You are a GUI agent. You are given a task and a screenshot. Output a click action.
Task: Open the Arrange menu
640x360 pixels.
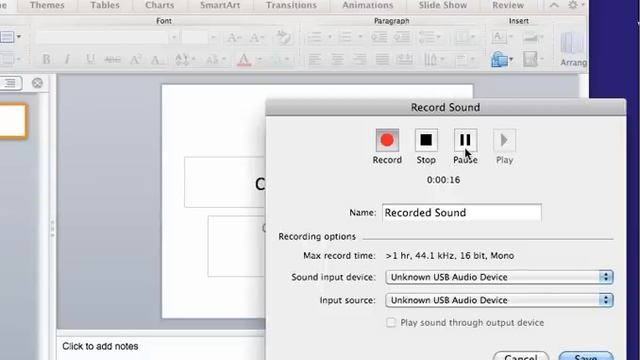[x=573, y=49]
